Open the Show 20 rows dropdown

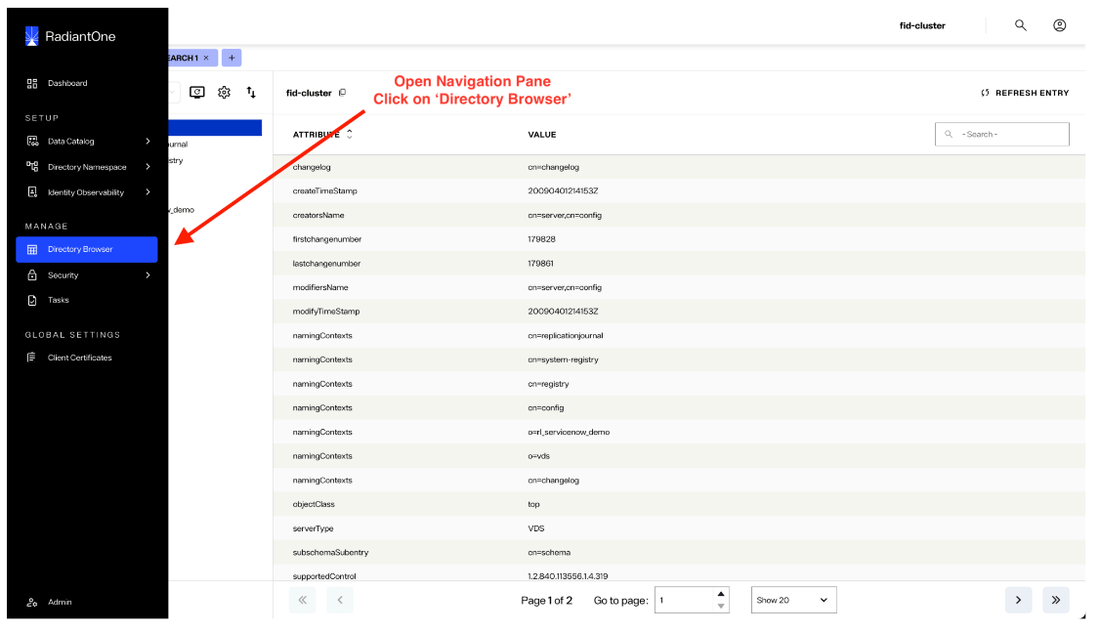pyautogui.click(x=793, y=600)
